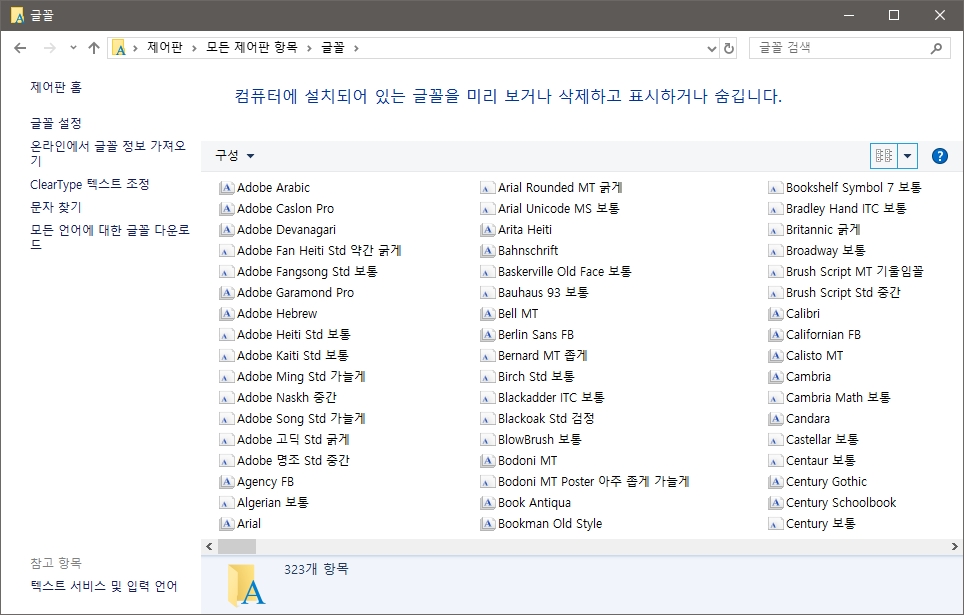Change view with the view button

pyautogui.click(x=884, y=156)
